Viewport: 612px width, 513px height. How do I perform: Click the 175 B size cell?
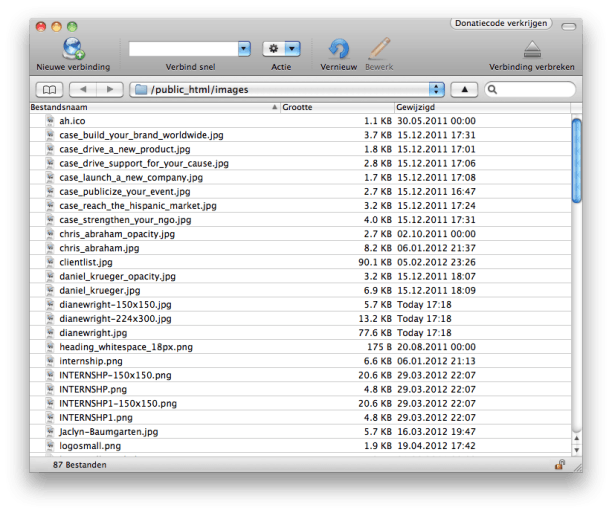[x=379, y=347]
